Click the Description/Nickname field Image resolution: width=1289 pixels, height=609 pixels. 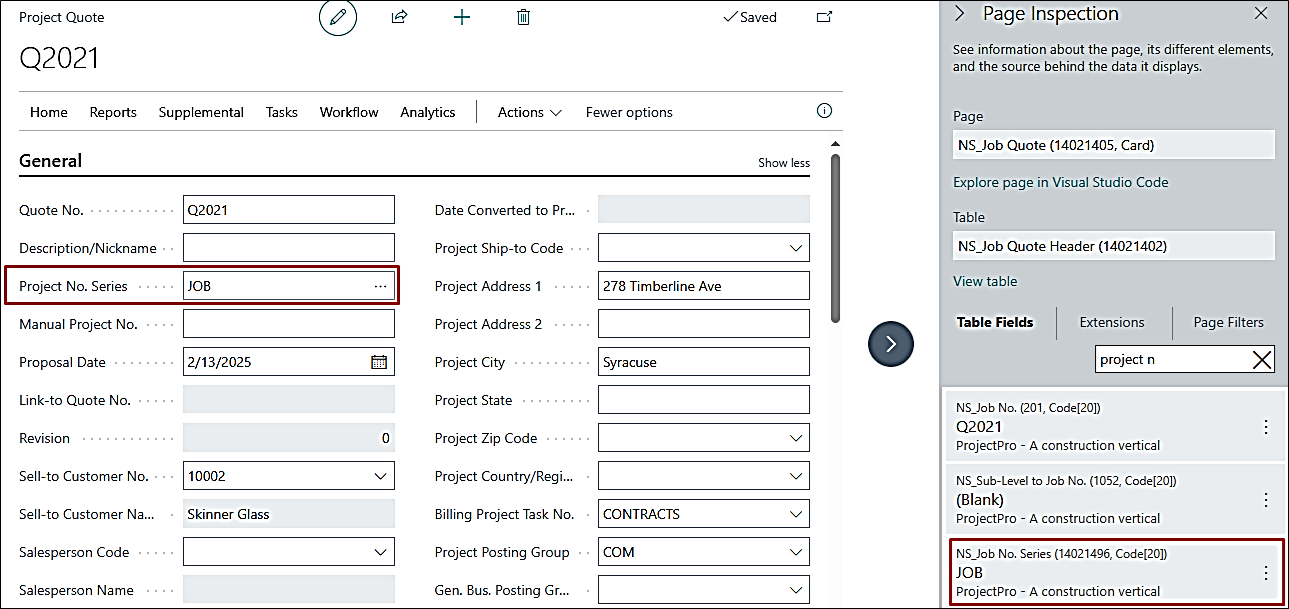[289, 248]
